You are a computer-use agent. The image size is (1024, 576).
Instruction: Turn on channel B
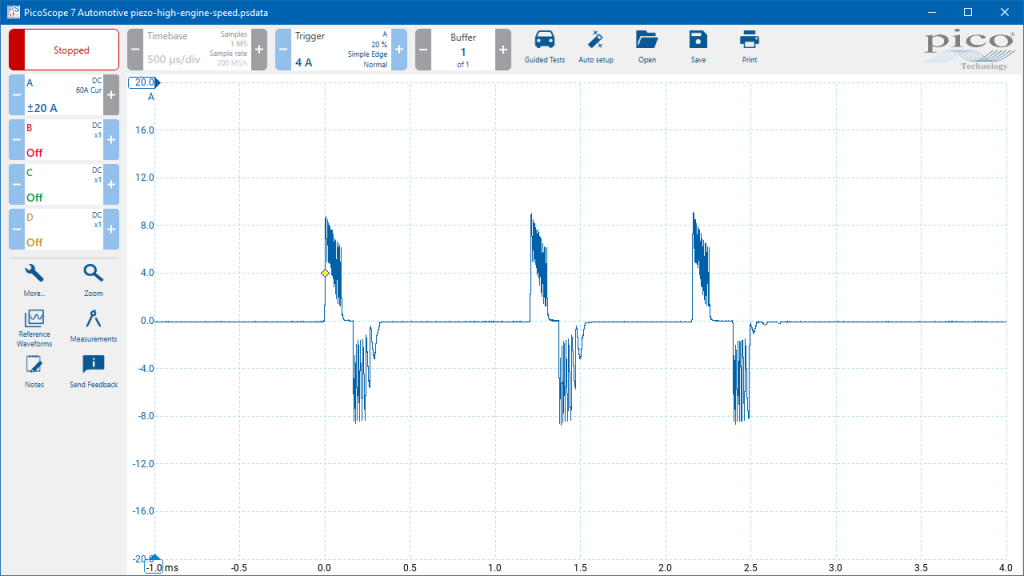(64, 140)
